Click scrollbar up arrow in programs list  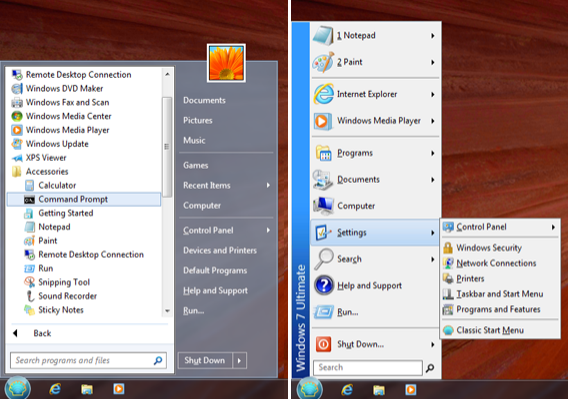pos(167,74)
